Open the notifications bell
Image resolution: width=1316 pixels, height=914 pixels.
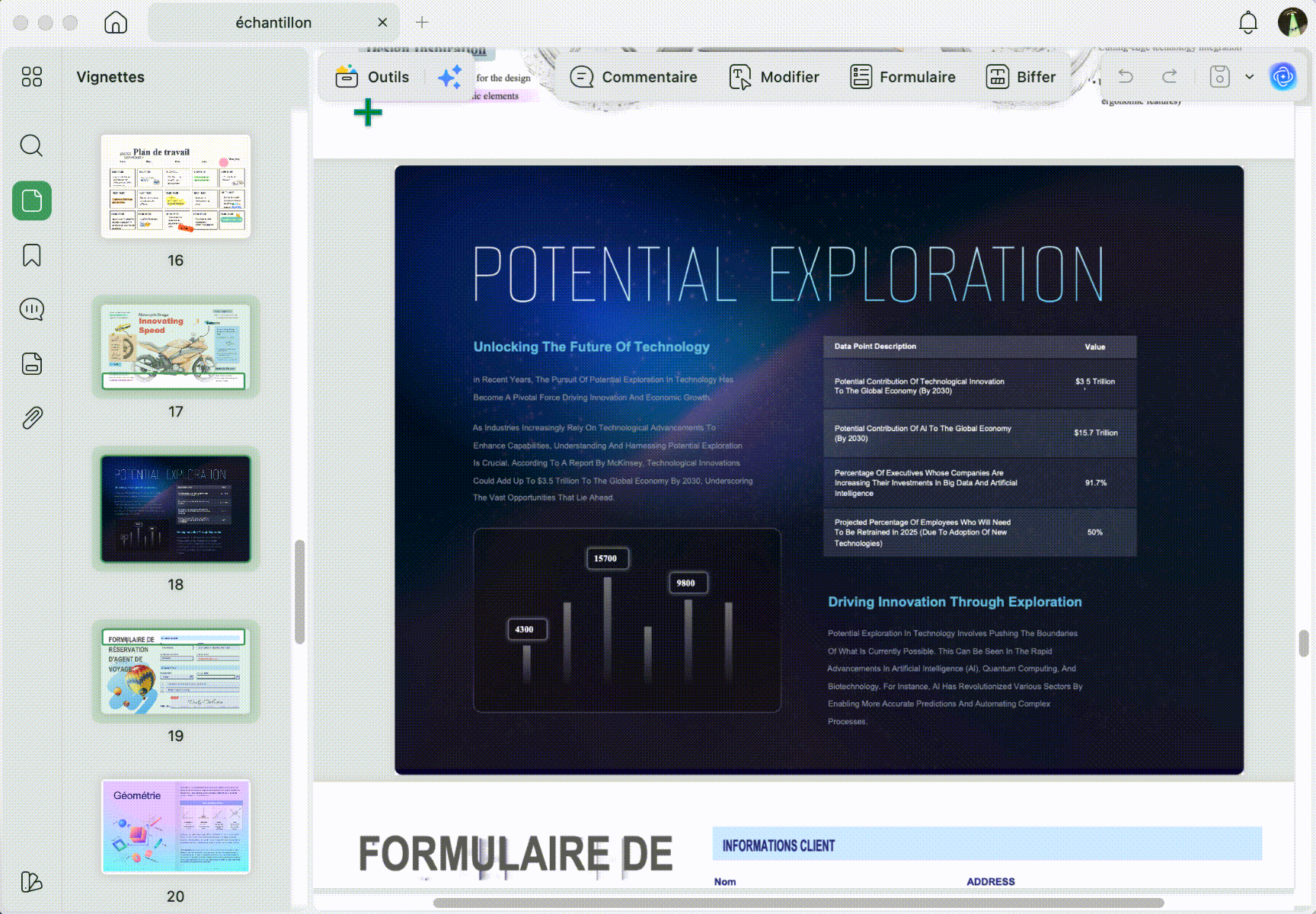[x=1248, y=23]
